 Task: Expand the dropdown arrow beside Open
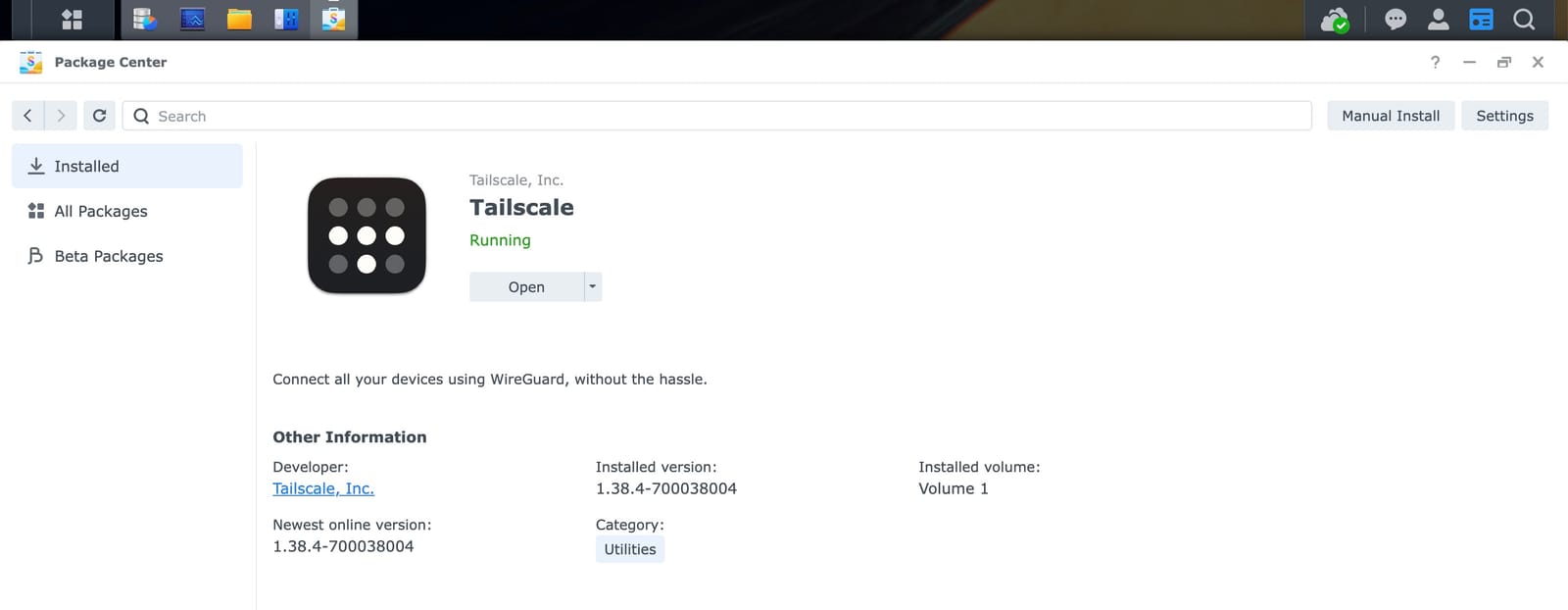point(592,286)
